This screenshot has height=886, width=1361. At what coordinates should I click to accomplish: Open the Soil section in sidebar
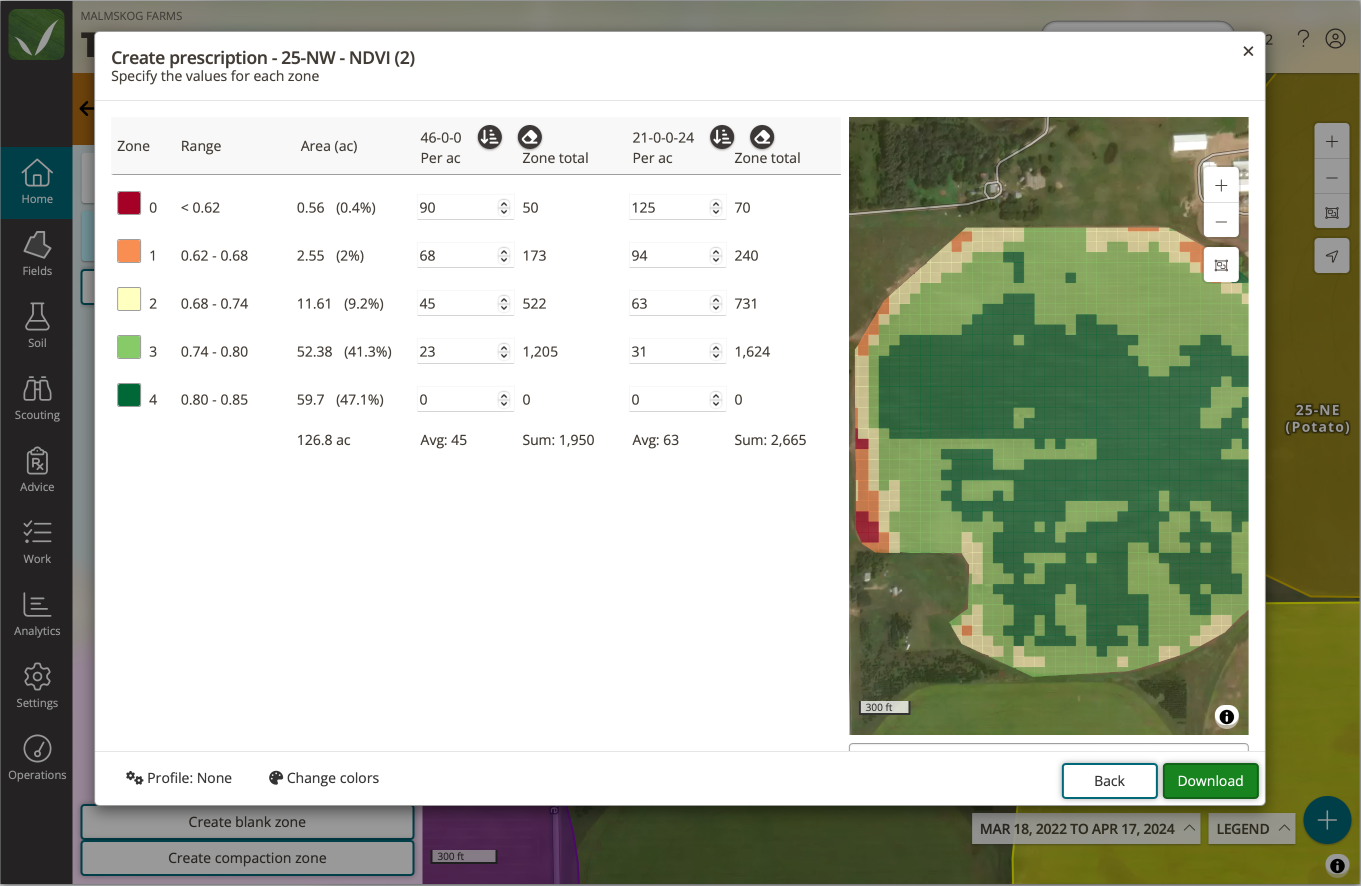37,327
